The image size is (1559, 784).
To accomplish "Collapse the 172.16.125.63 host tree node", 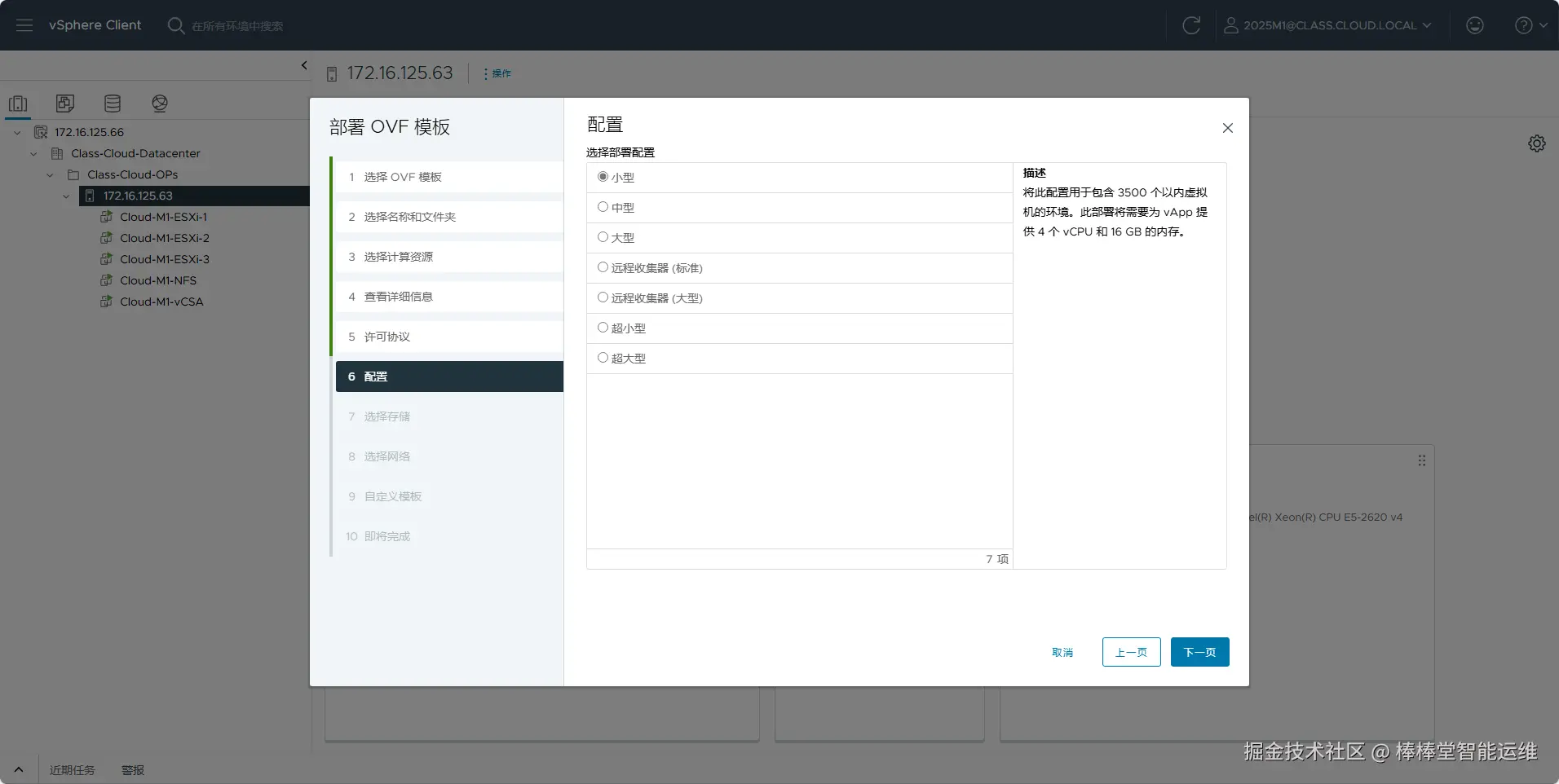I will coord(66,196).
